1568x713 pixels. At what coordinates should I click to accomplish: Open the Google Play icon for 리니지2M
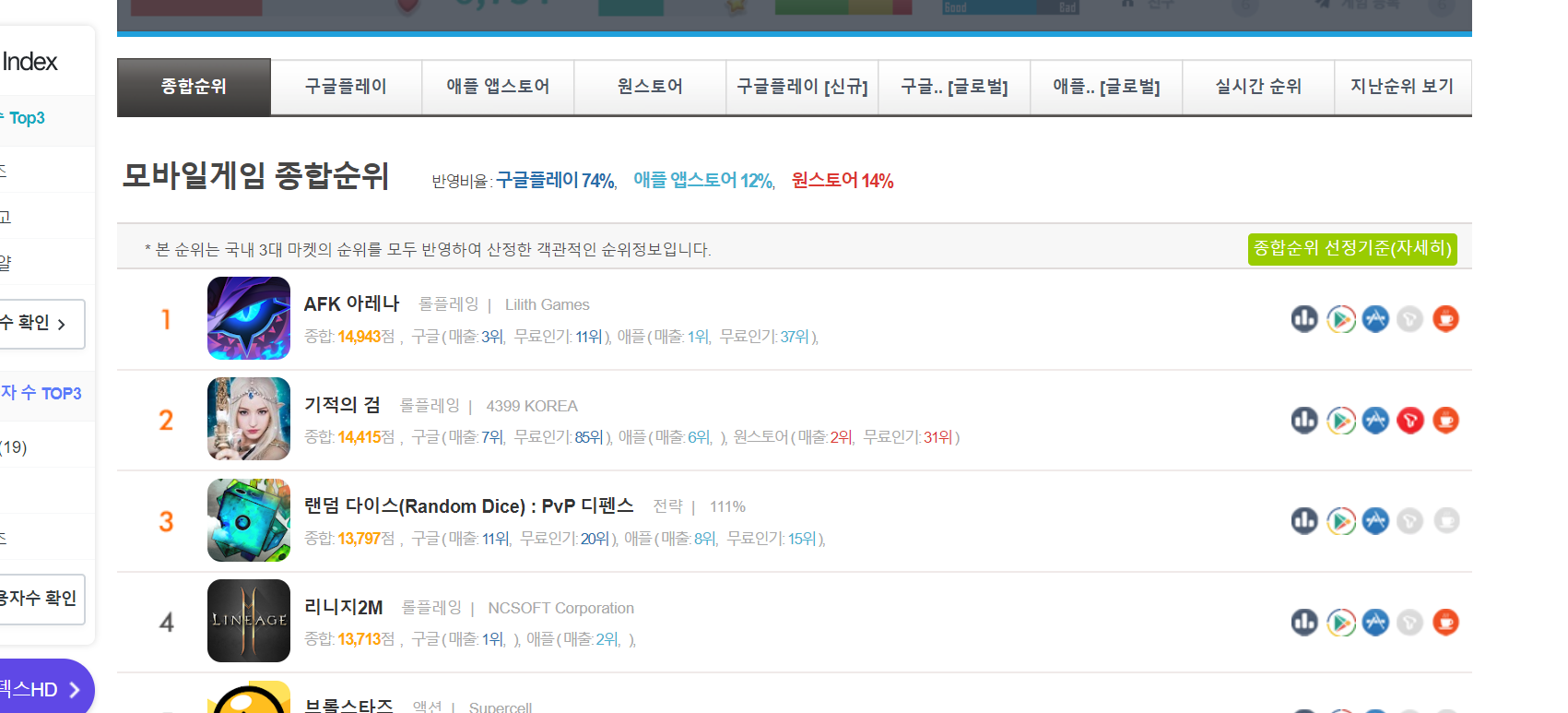pos(1340,623)
